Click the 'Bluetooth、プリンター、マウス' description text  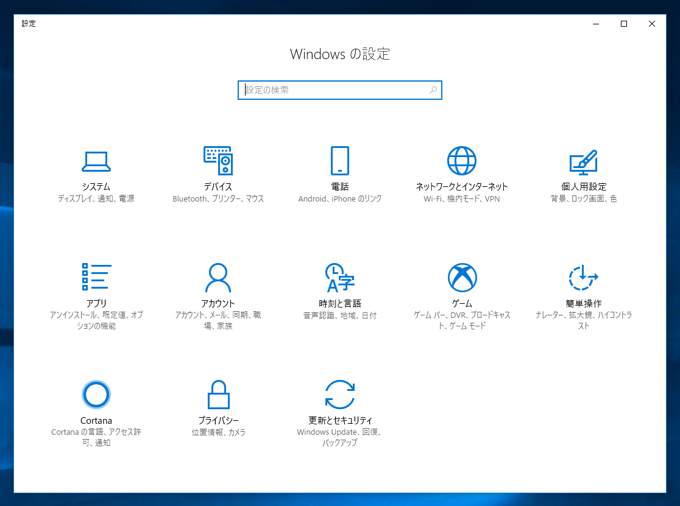(x=218, y=199)
